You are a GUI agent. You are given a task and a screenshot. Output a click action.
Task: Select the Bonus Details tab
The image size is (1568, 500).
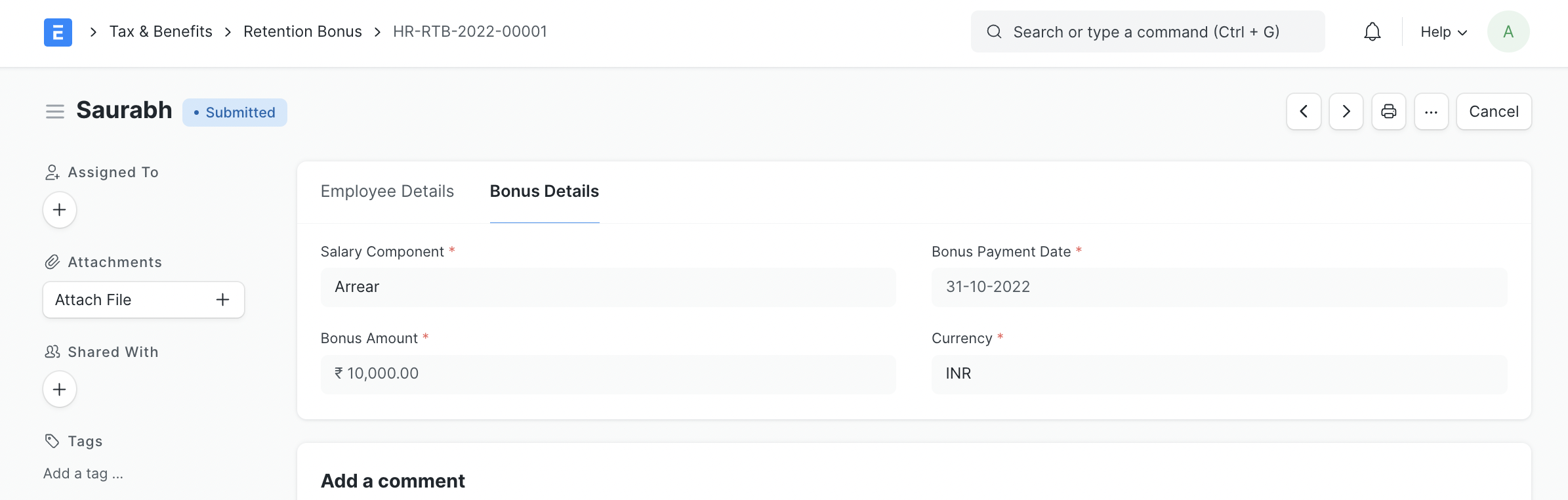[x=545, y=191]
